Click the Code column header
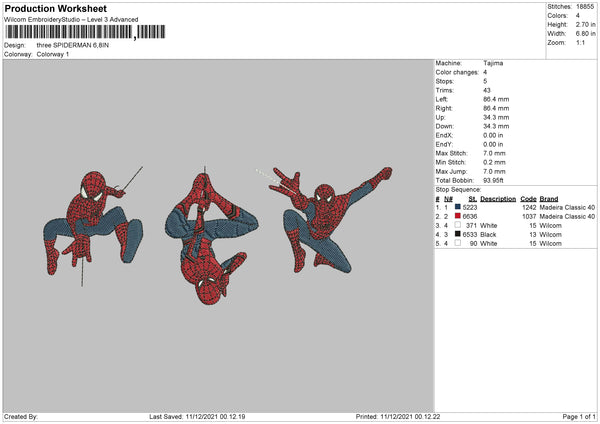Screen dimensions: 600x424 [528, 199]
